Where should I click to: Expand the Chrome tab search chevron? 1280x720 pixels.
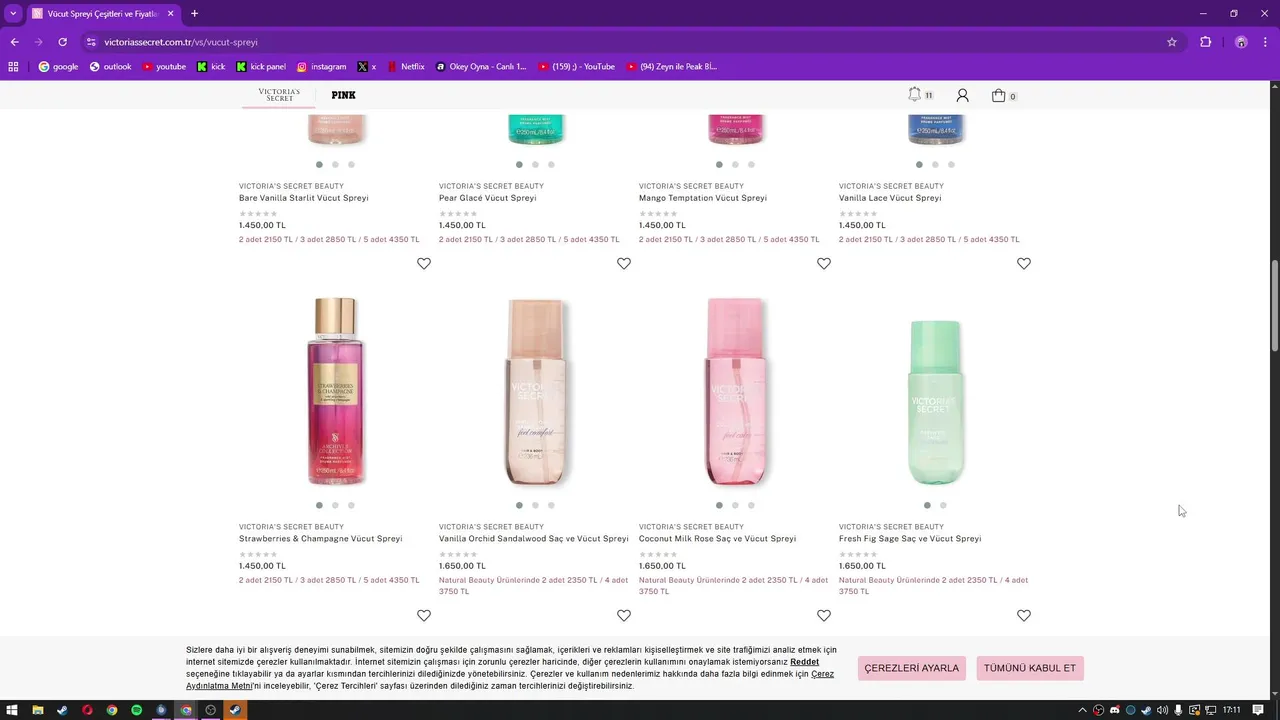(x=13, y=14)
